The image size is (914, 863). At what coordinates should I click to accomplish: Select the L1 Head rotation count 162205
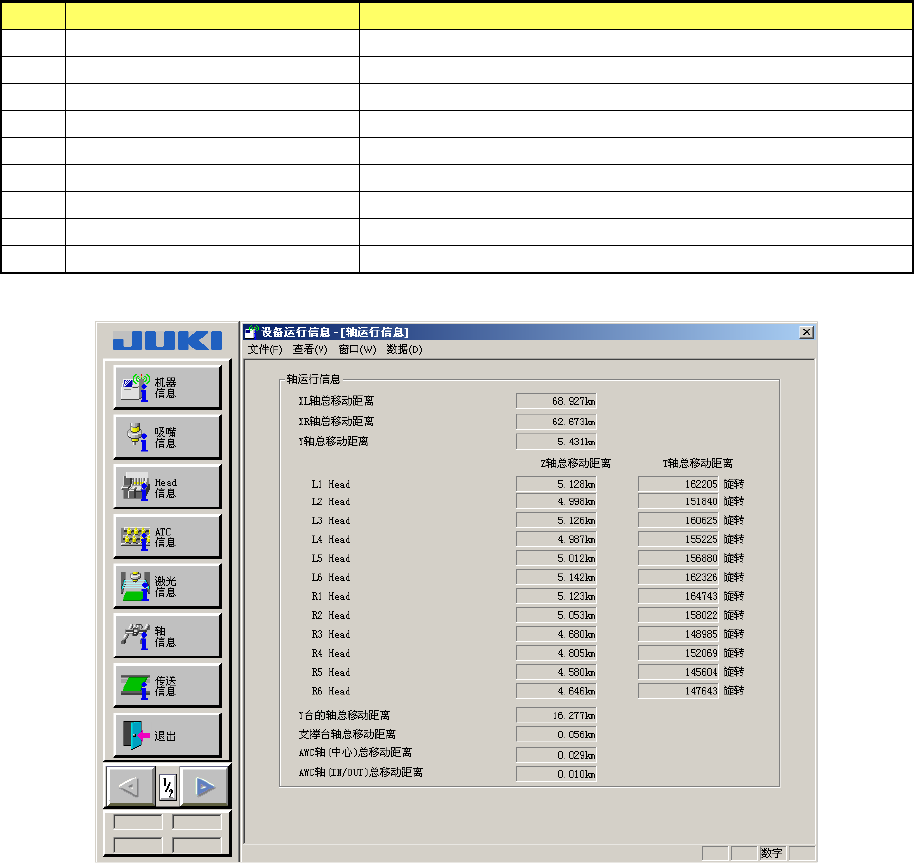(x=679, y=484)
